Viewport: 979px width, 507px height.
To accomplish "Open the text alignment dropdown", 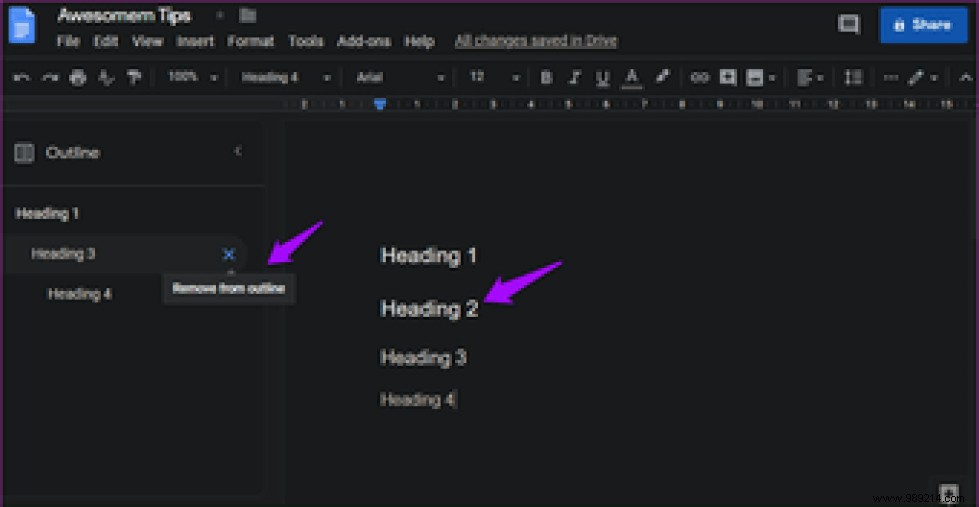I will [810, 78].
